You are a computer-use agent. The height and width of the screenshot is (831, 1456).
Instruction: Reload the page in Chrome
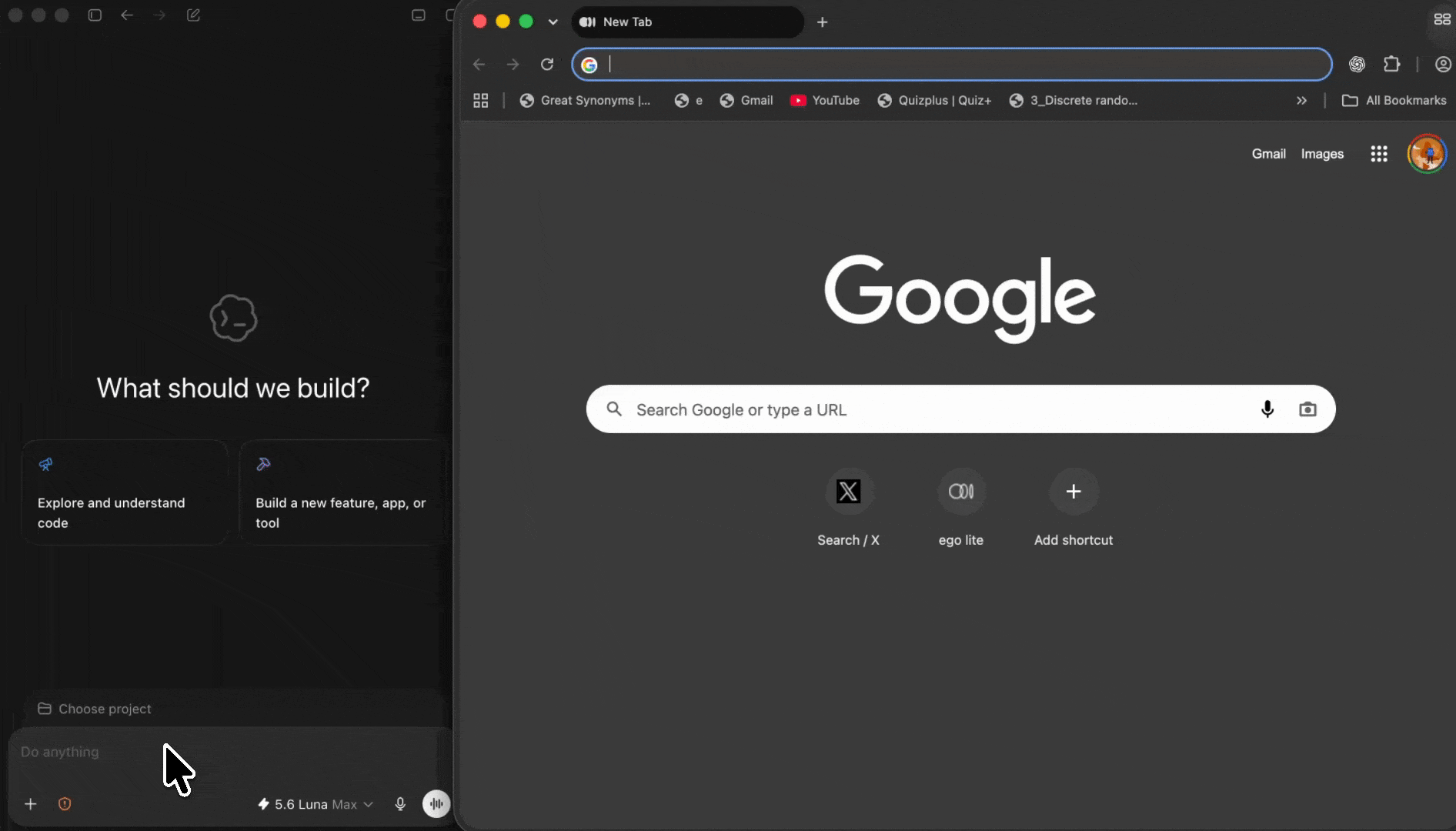click(547, 65)
